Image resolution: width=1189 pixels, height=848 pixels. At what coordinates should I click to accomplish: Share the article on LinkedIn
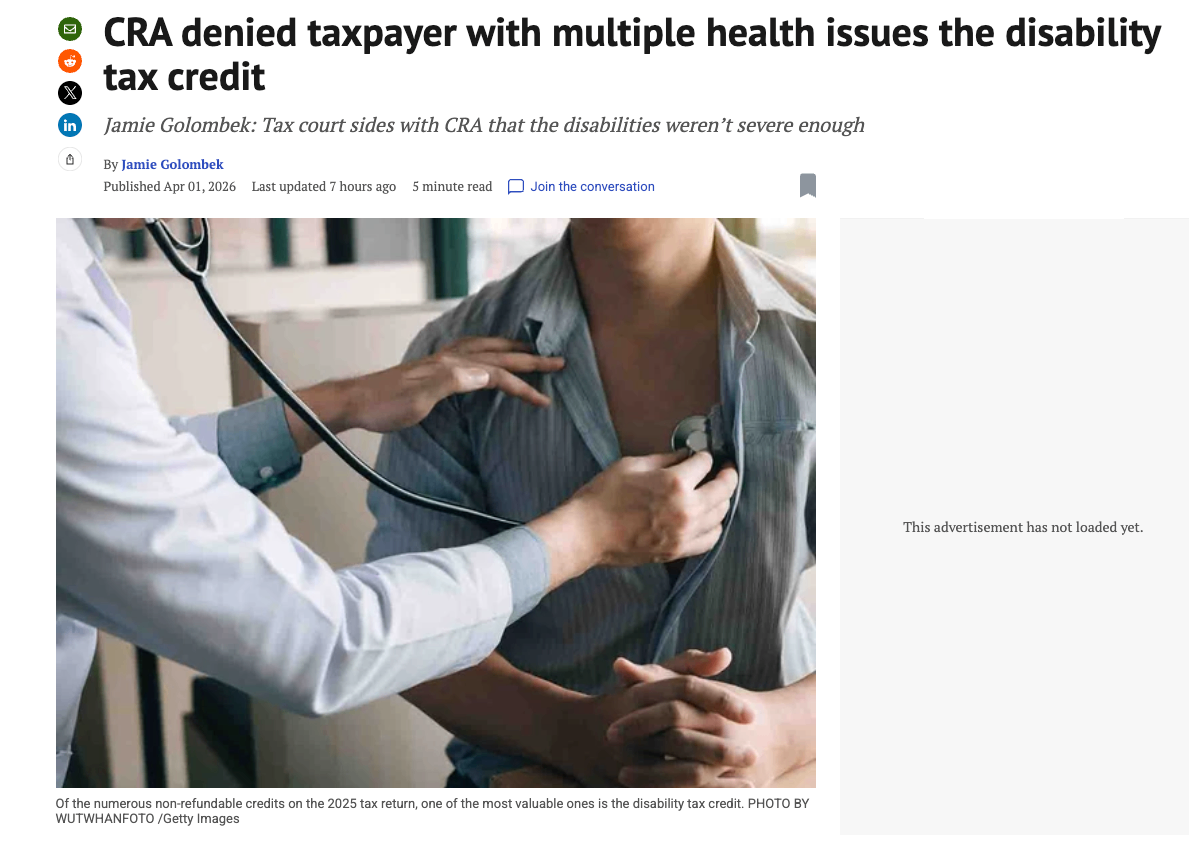[x=70, y=124]
